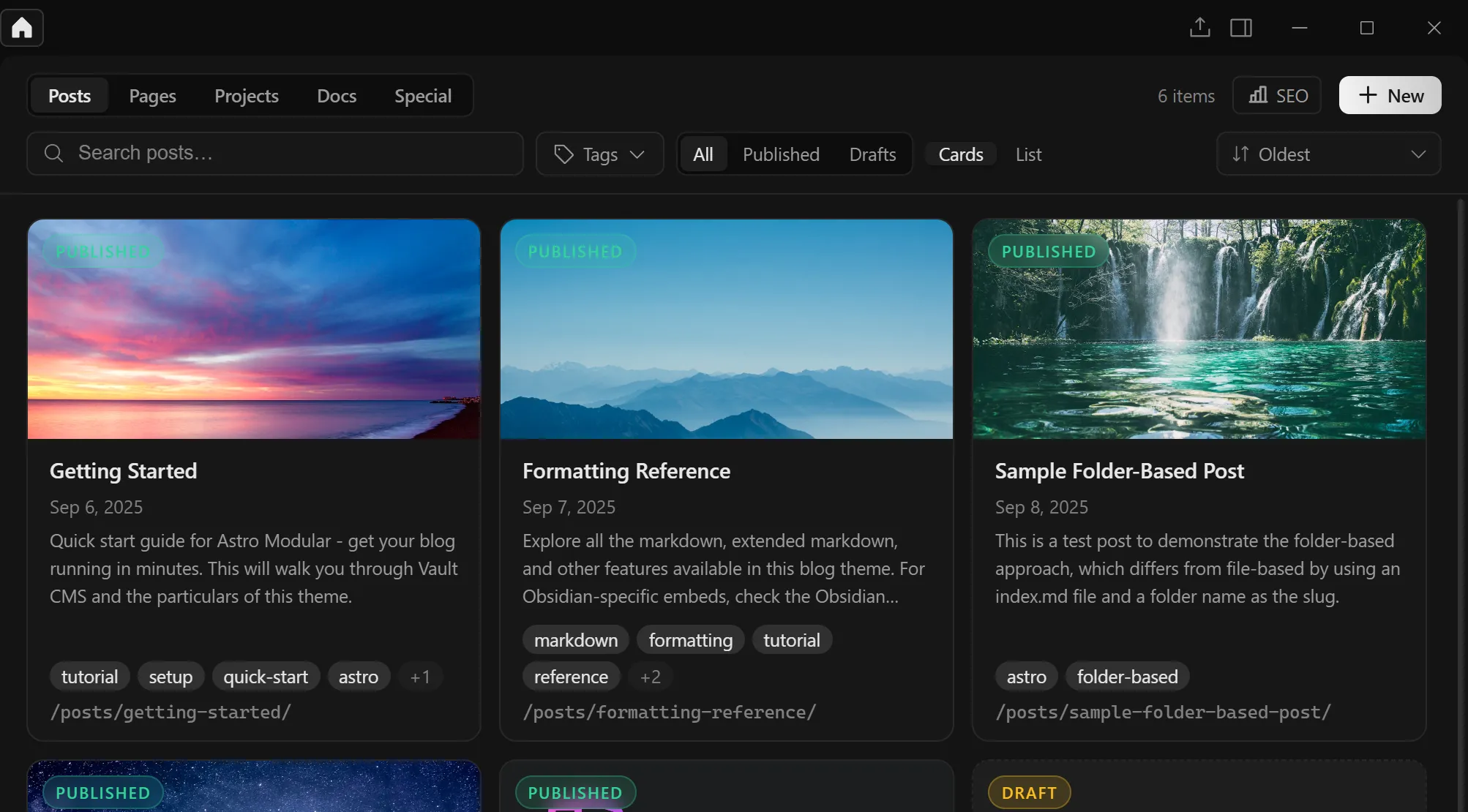Image resolution: width=1468 pixels, height=812 pixels.
Task: Open the waterfall thumbnail of Sample Folder-Based Post
Action: click(x=1199, y=329)
